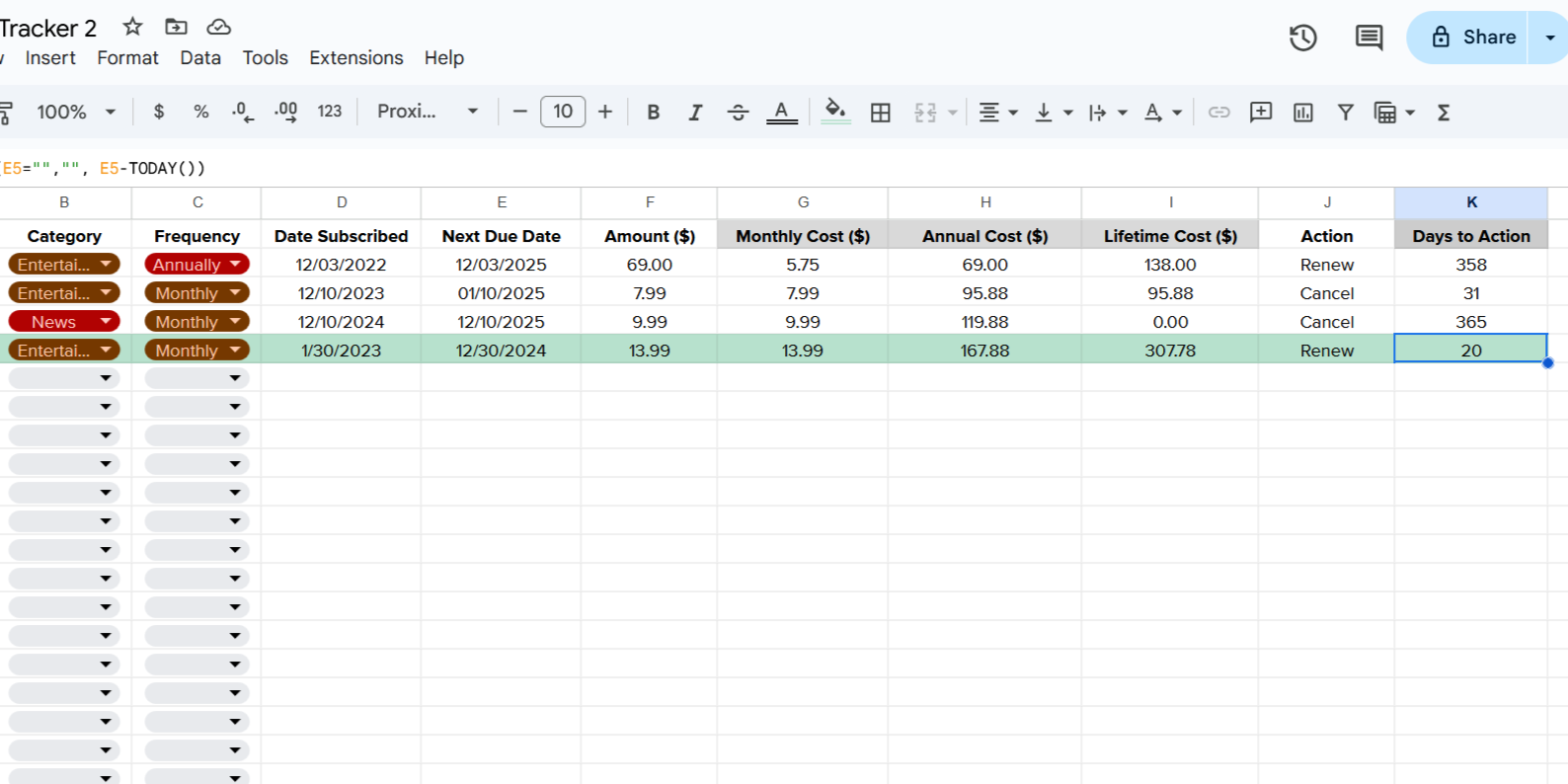Open text rotation options
The height and width of the screenshot is (784, 1568).
[1162, 112]
